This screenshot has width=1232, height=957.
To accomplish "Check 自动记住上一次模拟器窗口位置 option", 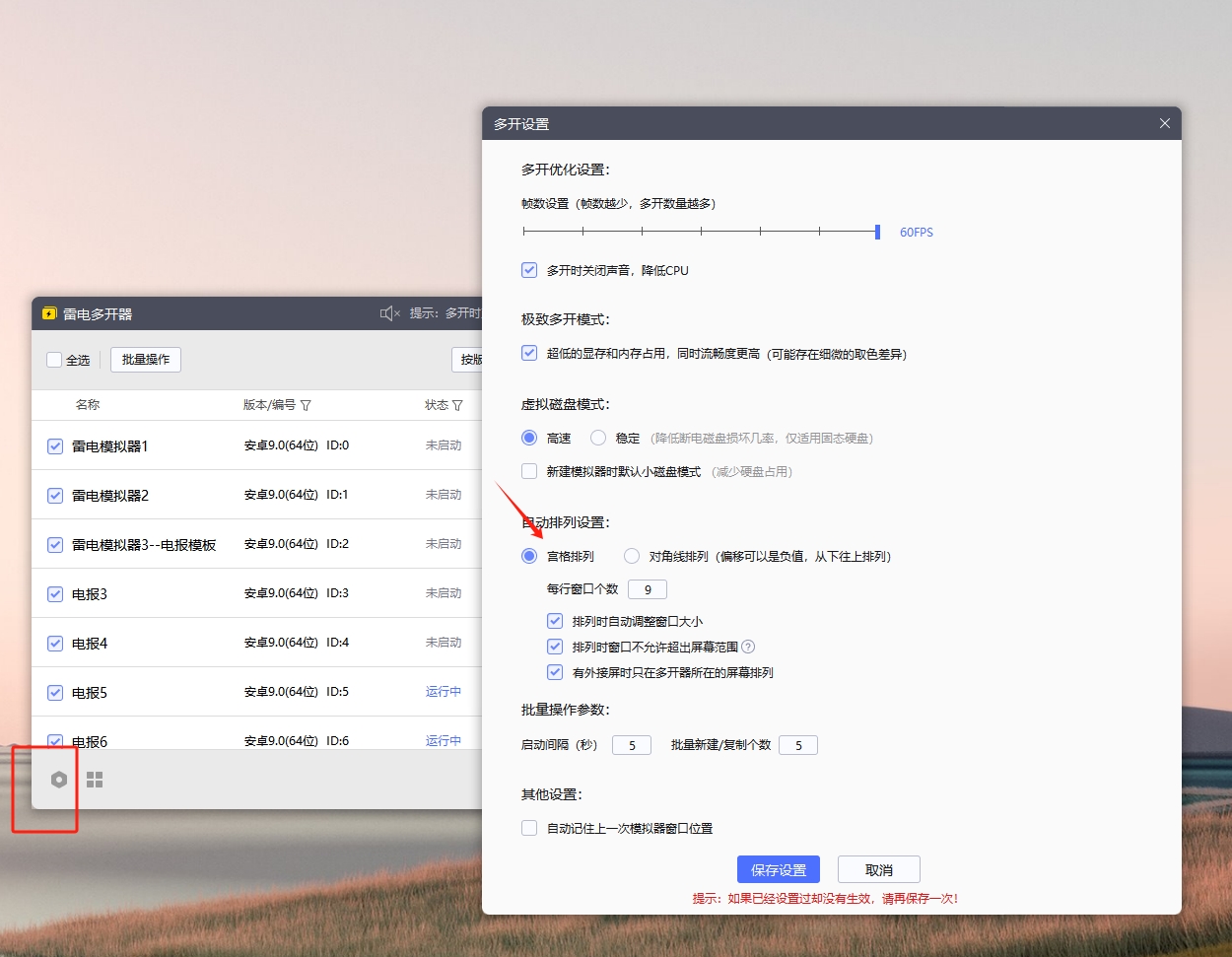I will click(x=529, y=828).
